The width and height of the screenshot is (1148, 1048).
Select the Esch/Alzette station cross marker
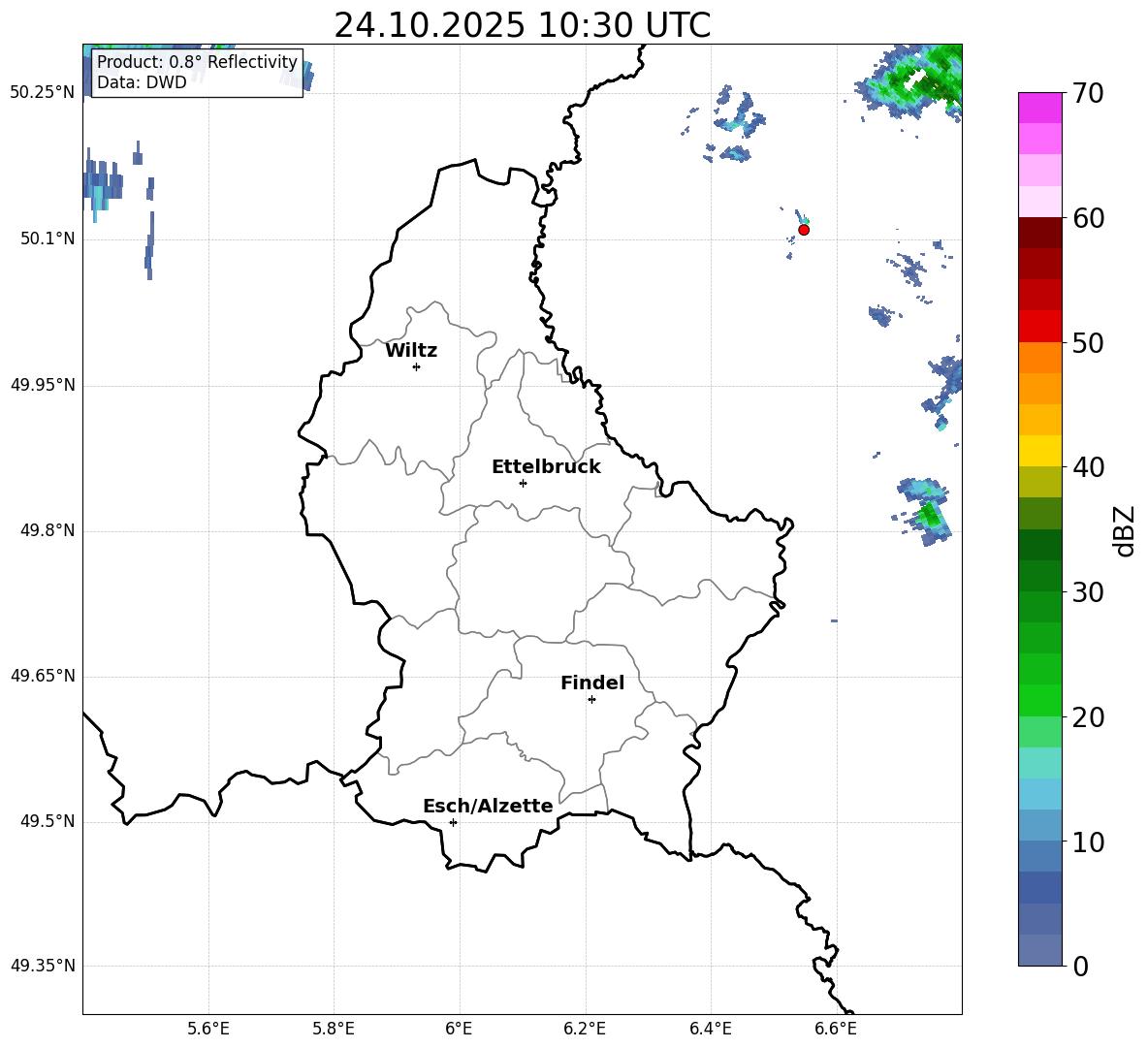(453, 822)
